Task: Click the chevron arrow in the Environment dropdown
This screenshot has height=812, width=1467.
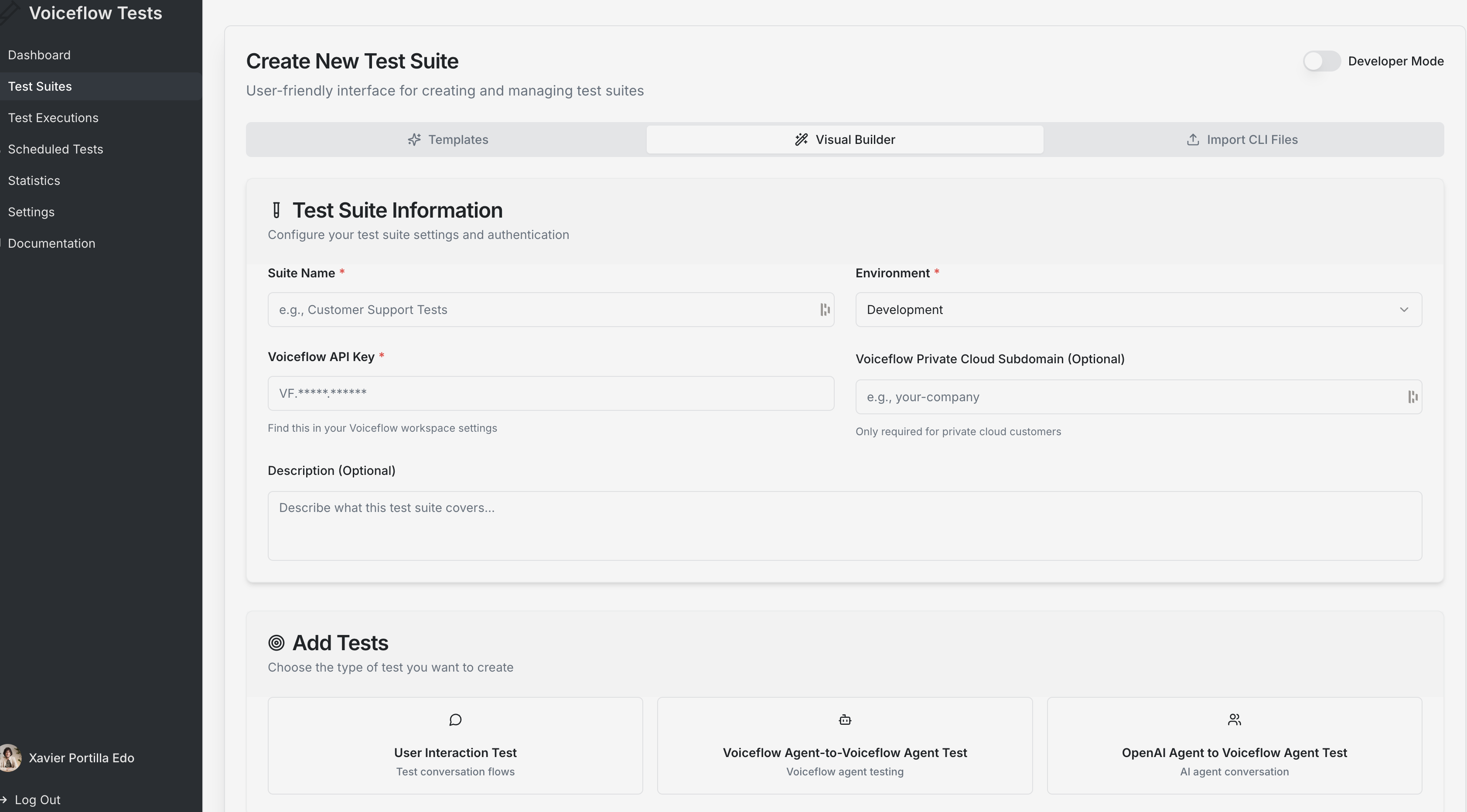Action: pos(1404,310)
